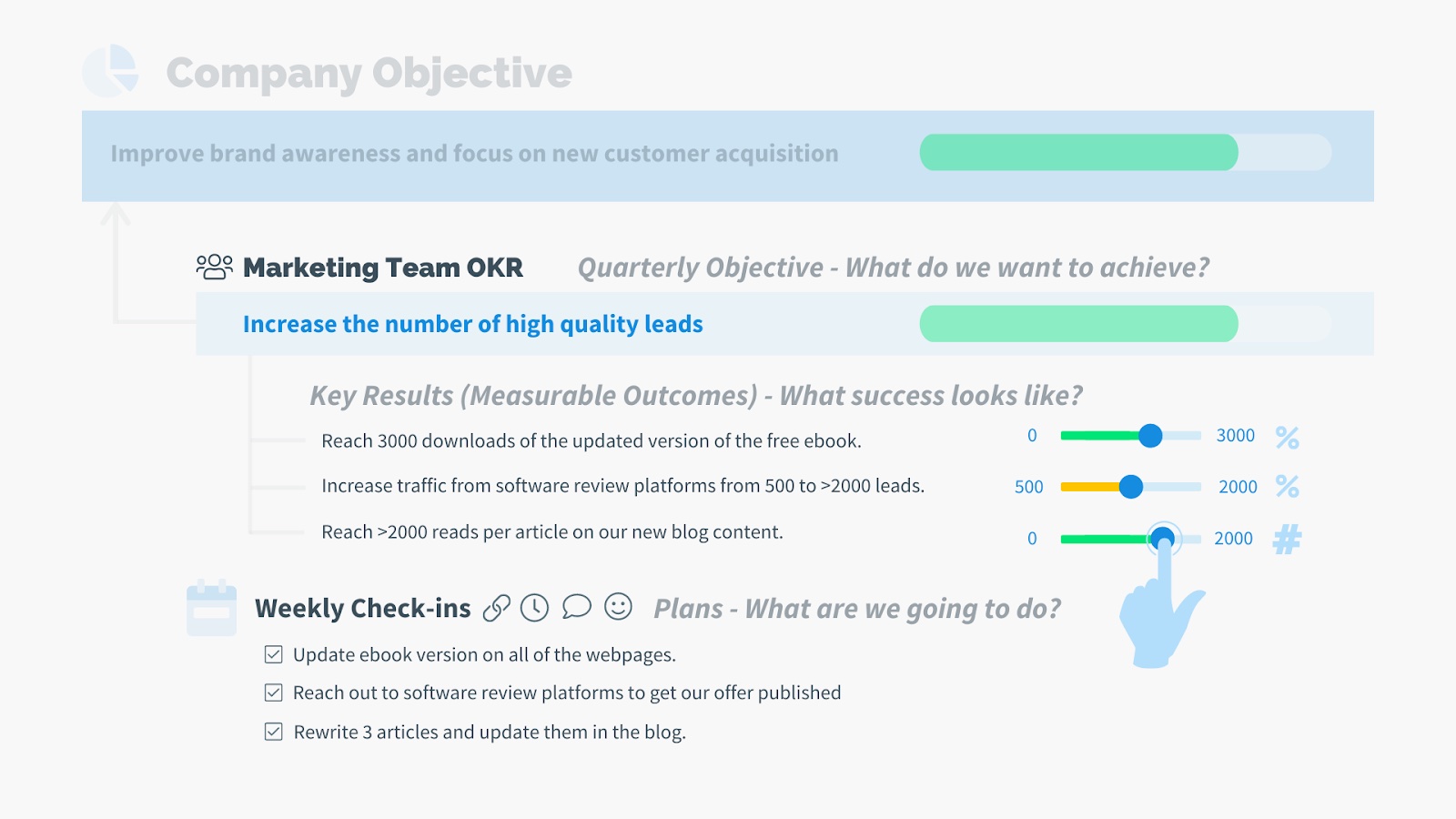This screenshot has width=1456, height=819.
Task: Click the company objective green progress bar
Action: tap(1126, 152)
